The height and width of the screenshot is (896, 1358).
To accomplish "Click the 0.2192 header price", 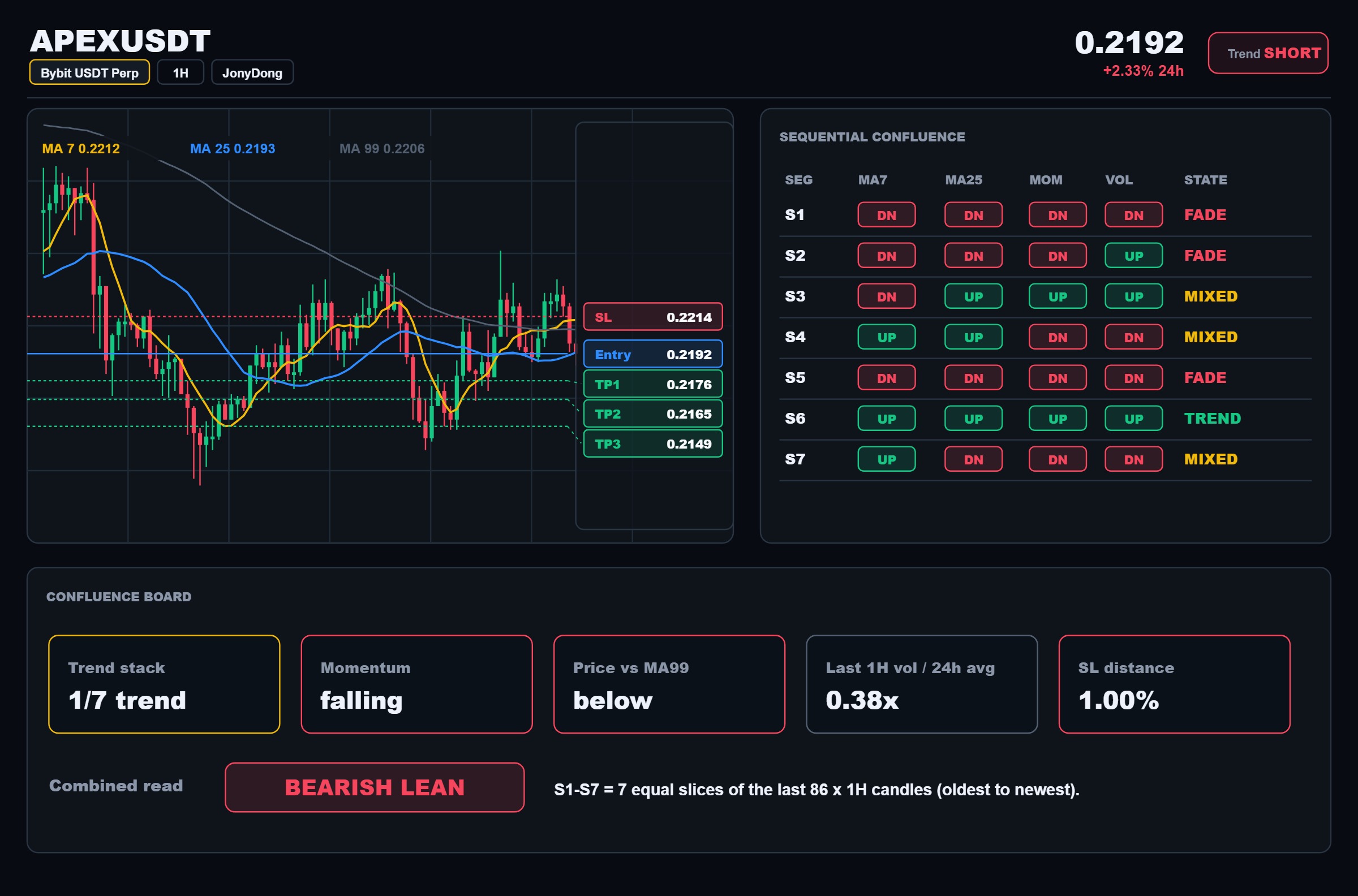I will pyautogui.click(x=1129, y=42).
